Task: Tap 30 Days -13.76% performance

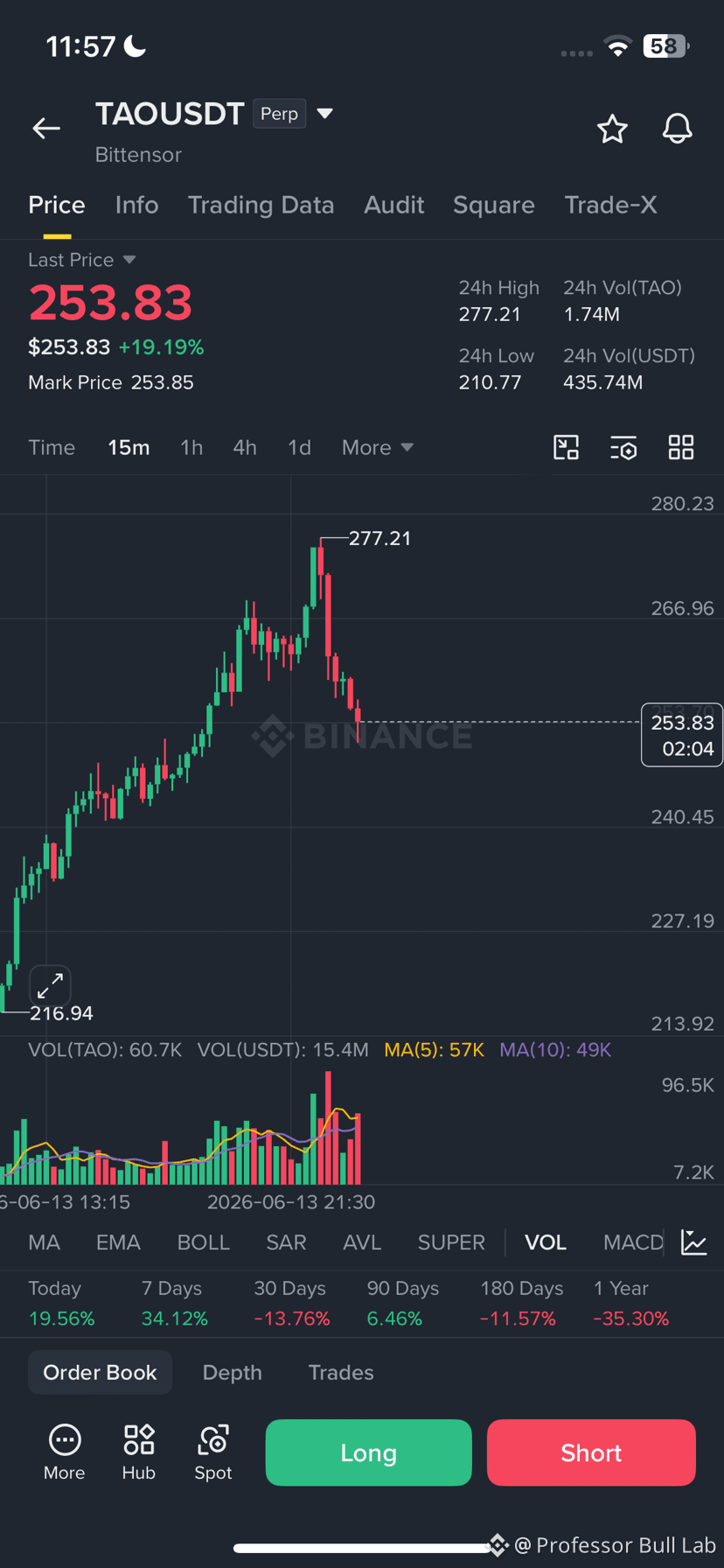Action: click(292, 1303)
